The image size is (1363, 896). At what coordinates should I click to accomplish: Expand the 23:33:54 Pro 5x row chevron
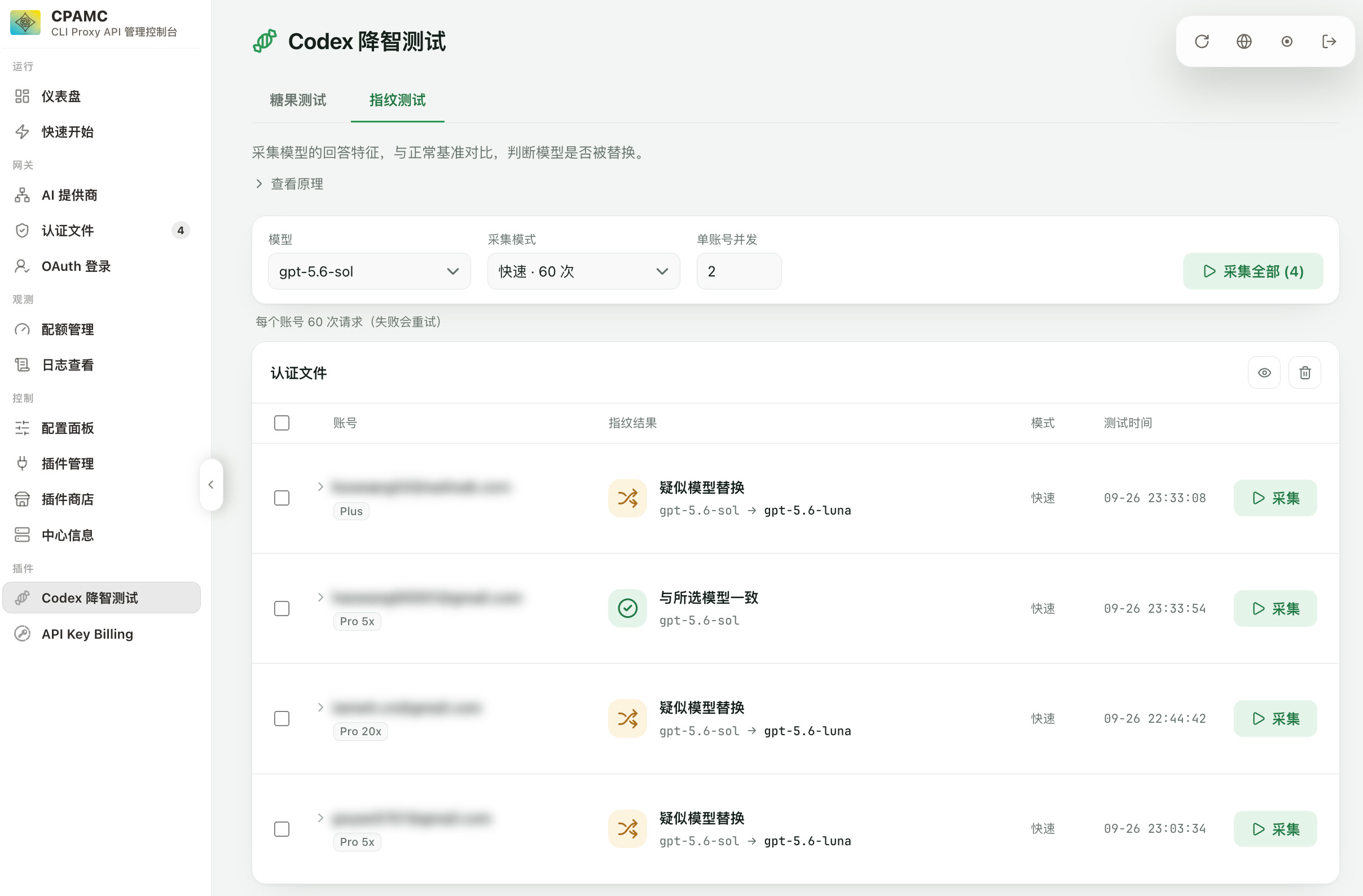320,598
